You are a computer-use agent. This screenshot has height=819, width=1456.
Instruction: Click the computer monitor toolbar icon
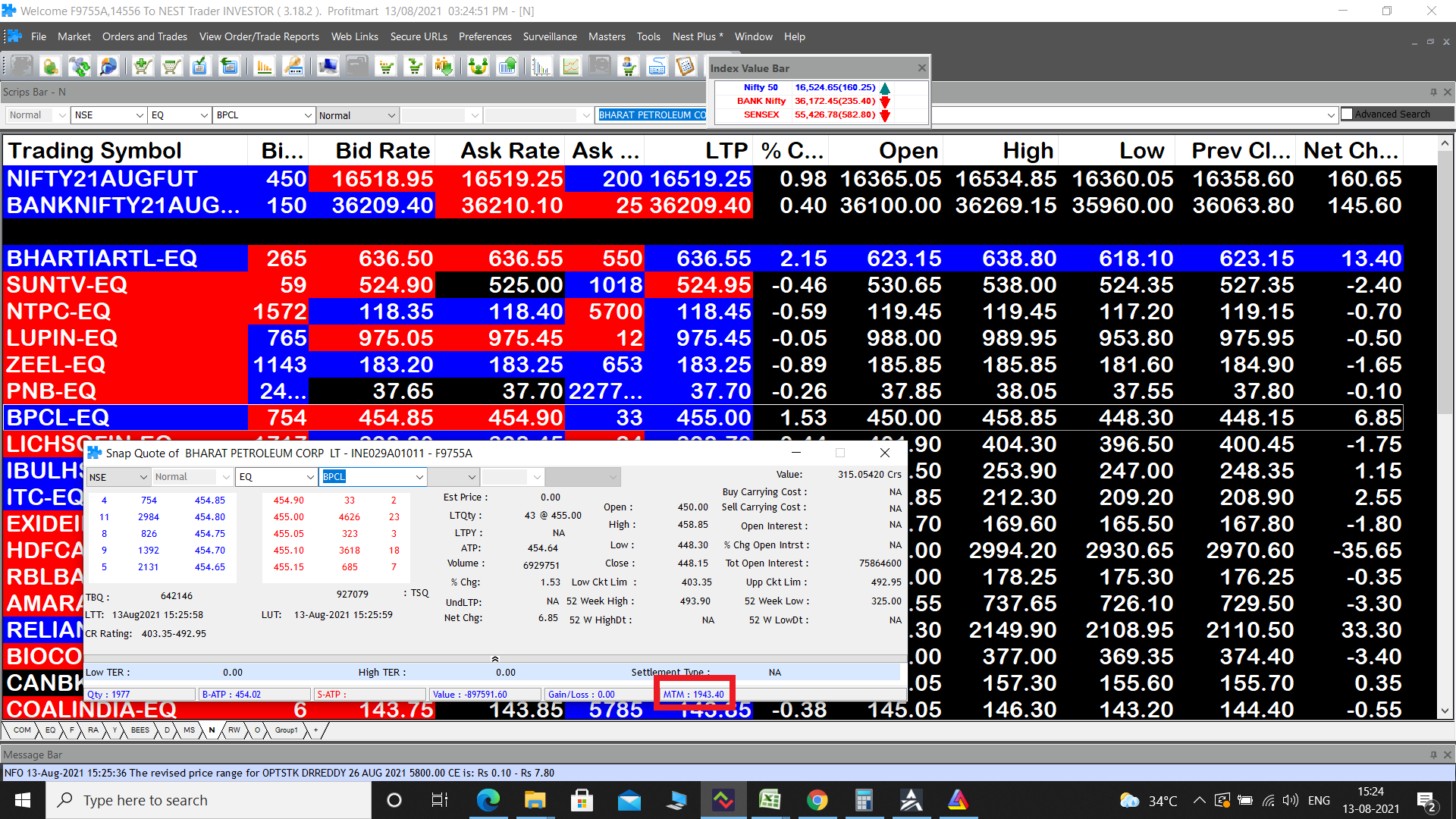coord(328,67)
